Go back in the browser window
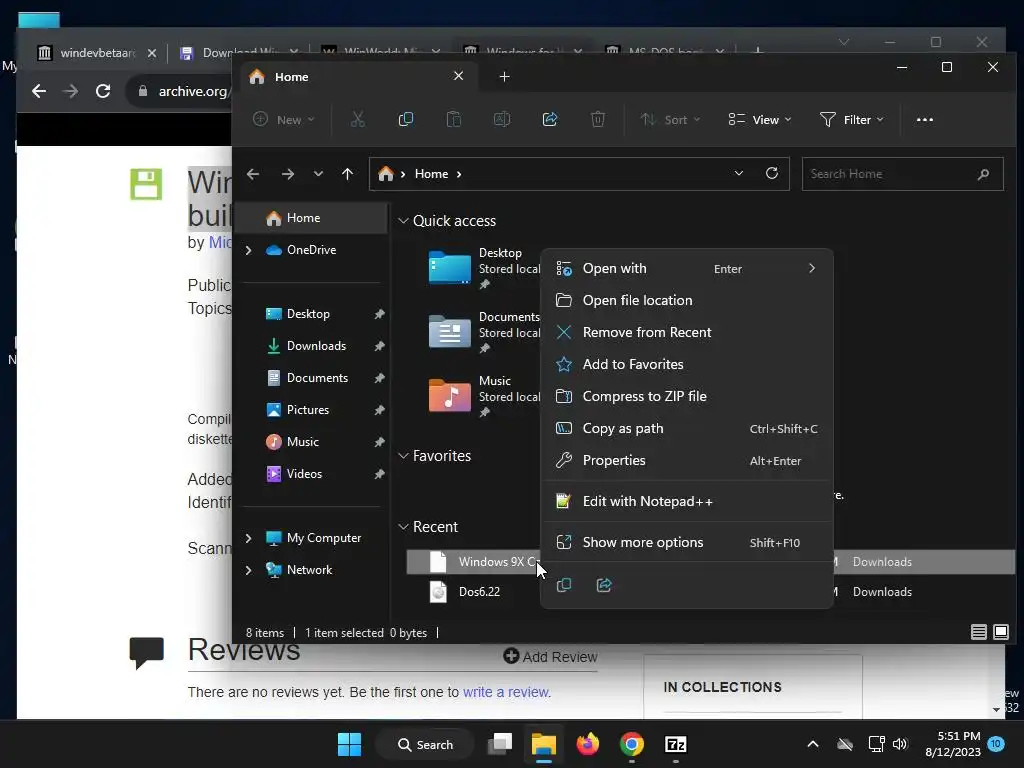Screen dimensions: 1024x768 (39, 91)
